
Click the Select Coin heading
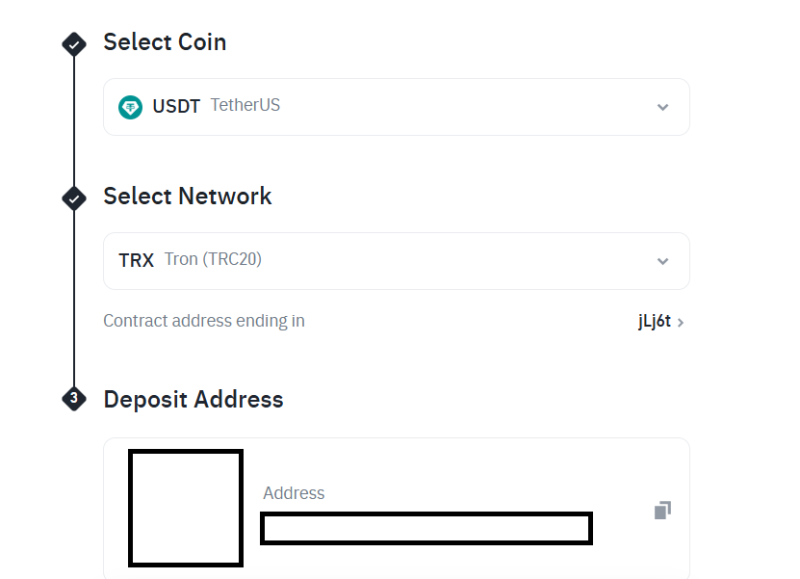coord(165,42)
